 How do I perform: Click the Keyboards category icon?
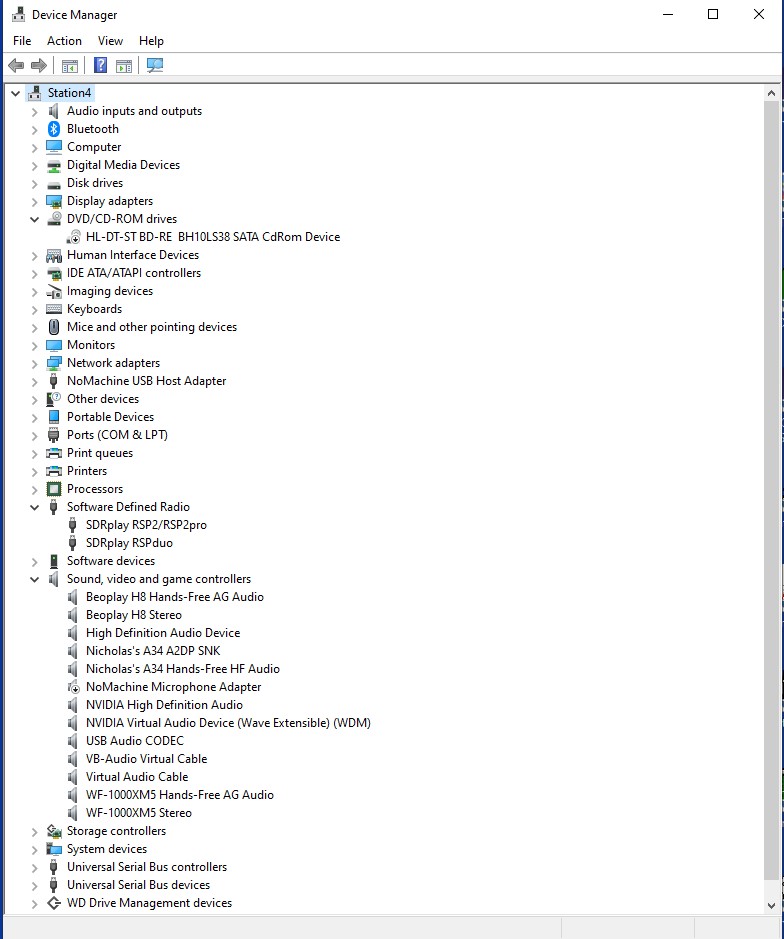click(54, 309)
